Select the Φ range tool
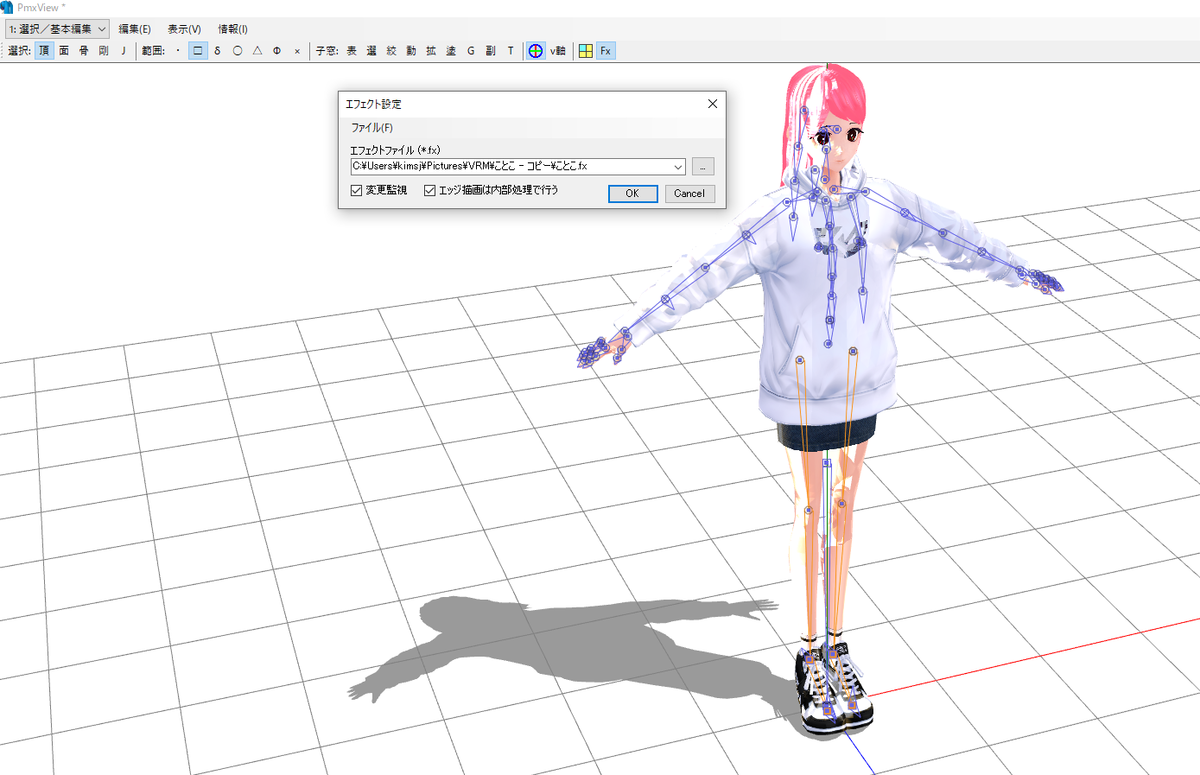Image resolution: width=1200 pixels, height=775 pixels. [x=277, y=50]
